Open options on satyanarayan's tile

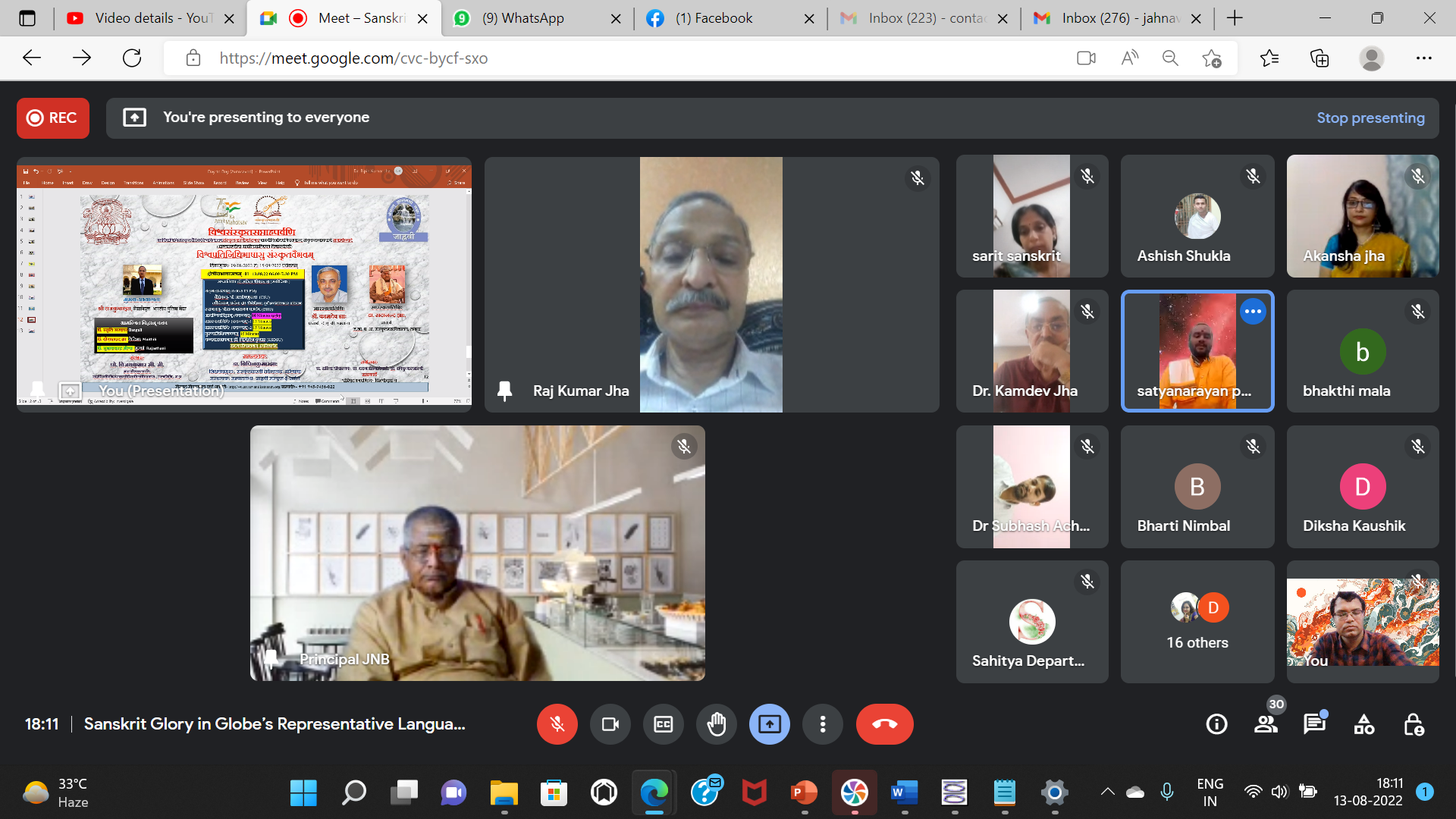[1253, 311]
